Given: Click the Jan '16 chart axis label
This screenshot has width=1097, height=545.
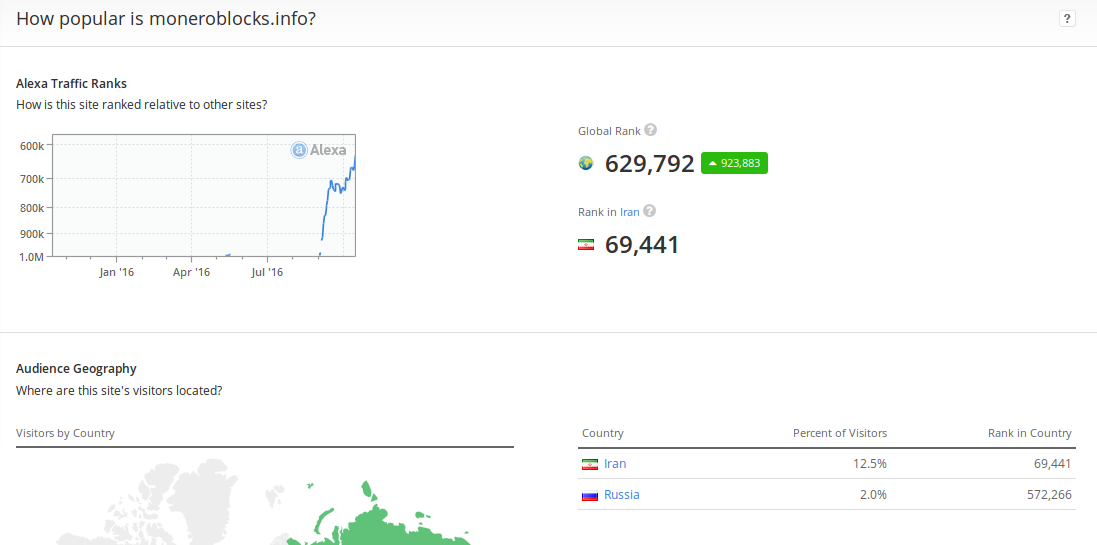Looking at the screenshot, I should (116, 272).
